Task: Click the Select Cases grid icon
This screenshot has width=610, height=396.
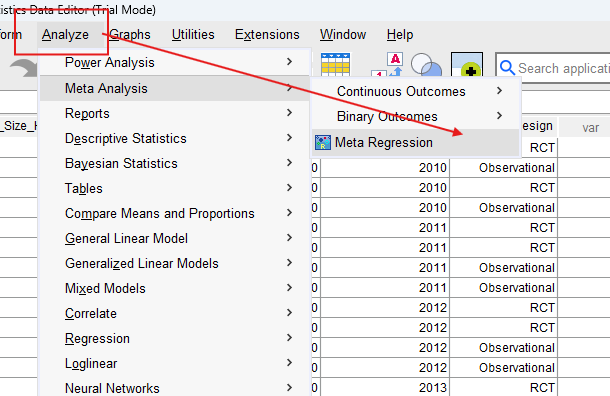Action: coord(336,64)
